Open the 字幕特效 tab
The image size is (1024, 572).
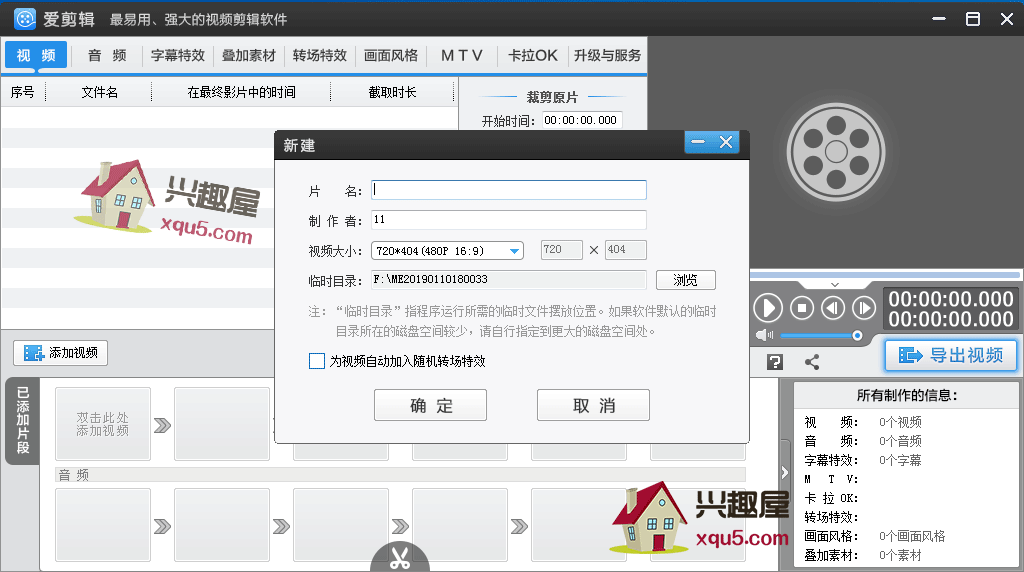[x=178, y=55]
